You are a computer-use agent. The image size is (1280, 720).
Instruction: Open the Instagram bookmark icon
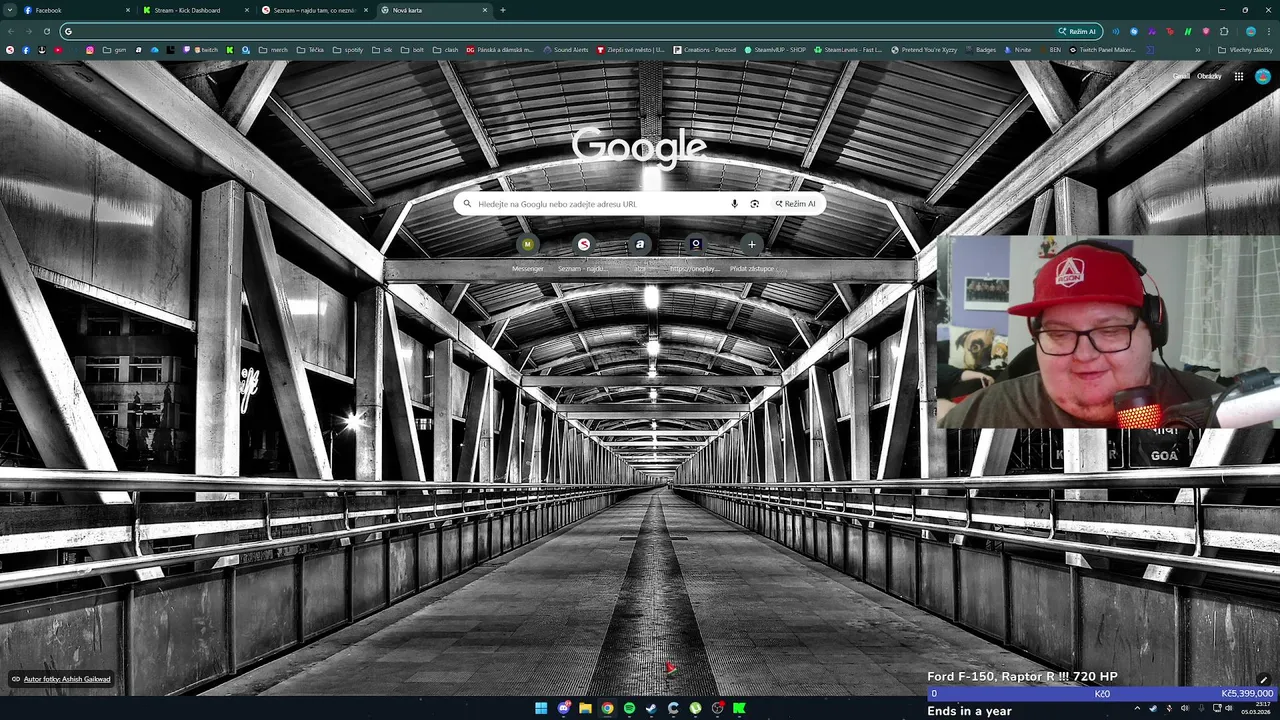(x=90, y=50)
